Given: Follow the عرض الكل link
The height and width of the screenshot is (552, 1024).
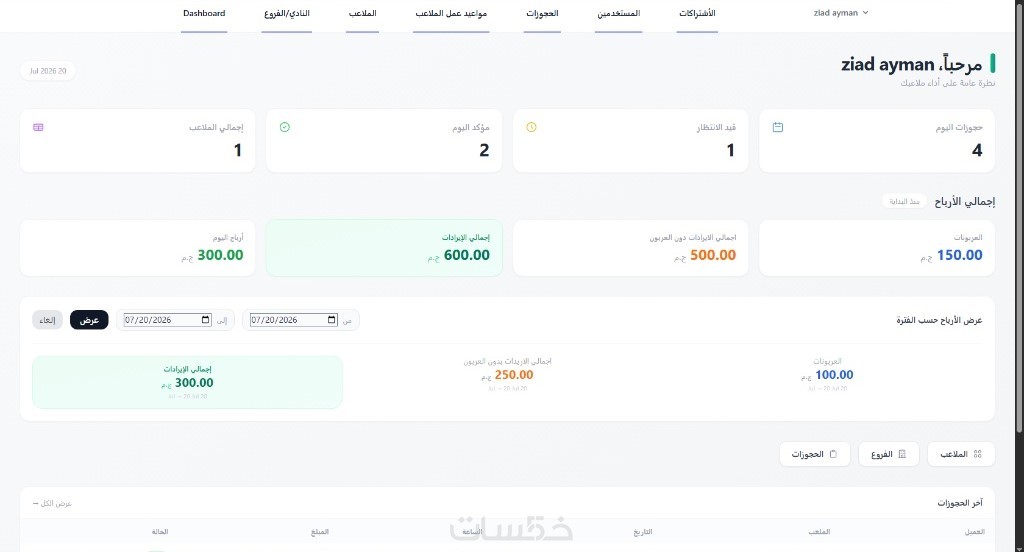Looking at the screenshot, I should pos(52,504).
